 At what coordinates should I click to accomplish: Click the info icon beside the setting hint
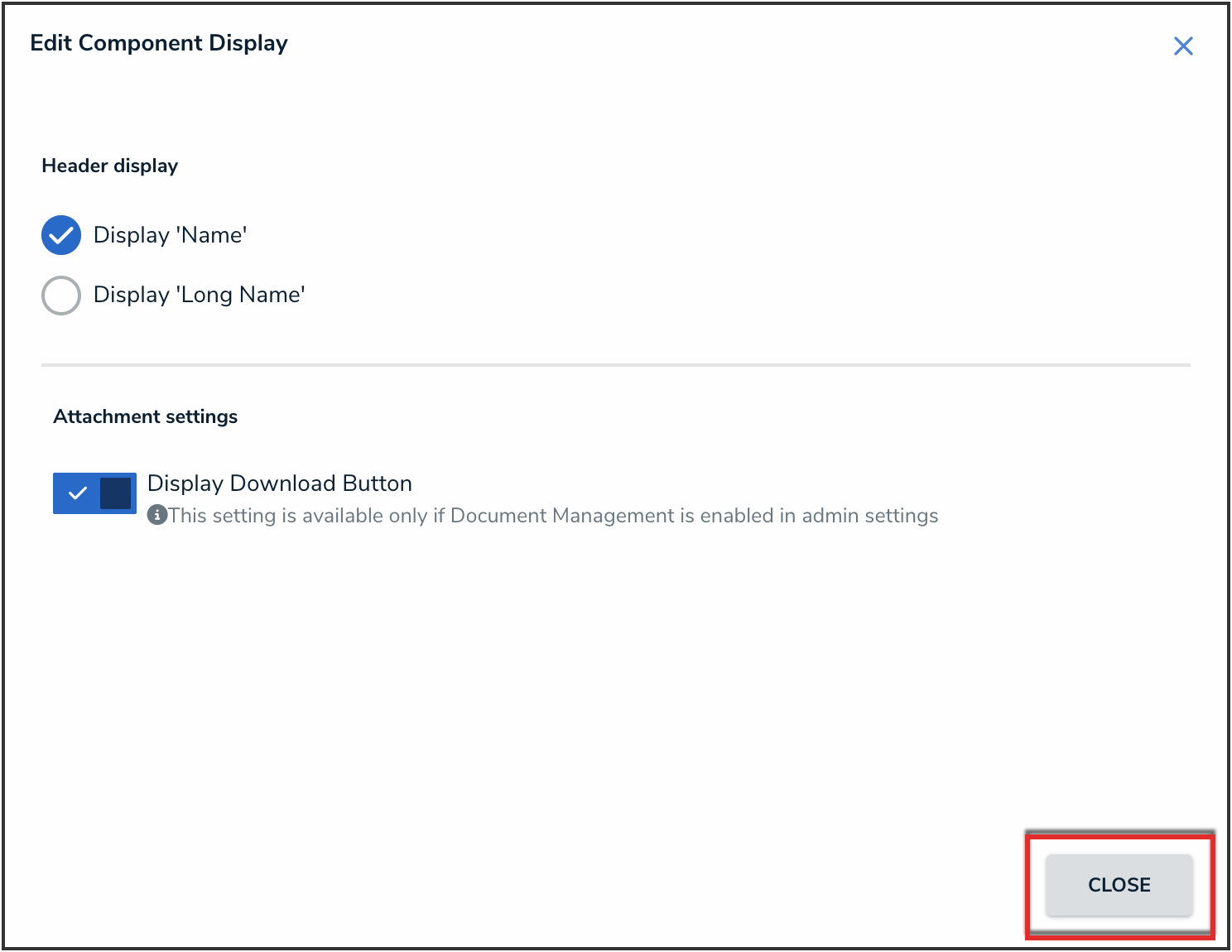156,515
